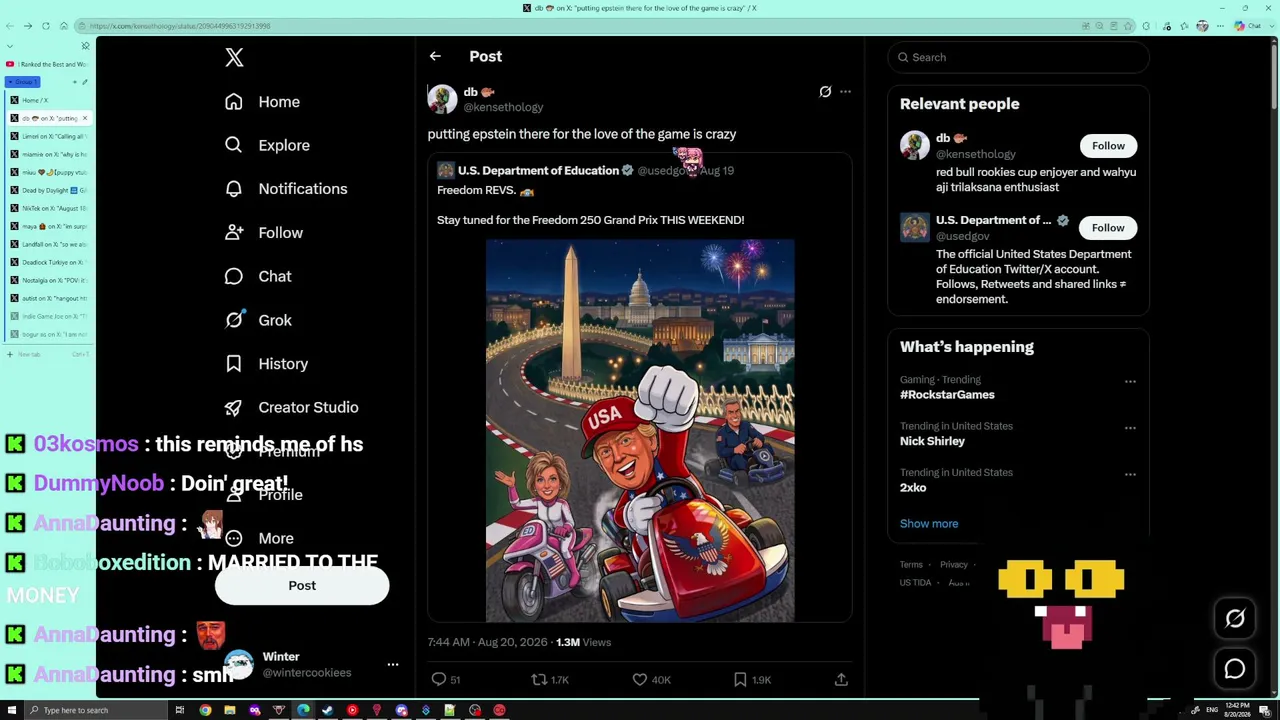This screenshot has height=720, width=1280.
Task: Switch to the Nostalgia on X tab
Action: click(48, 280)
